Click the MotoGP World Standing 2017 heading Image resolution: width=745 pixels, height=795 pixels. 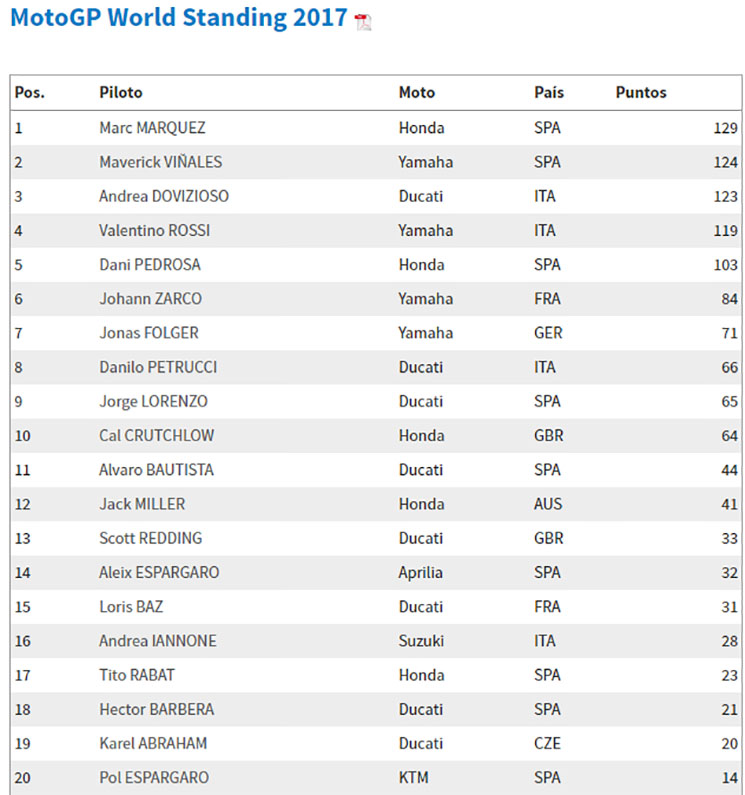click(179, 17)
